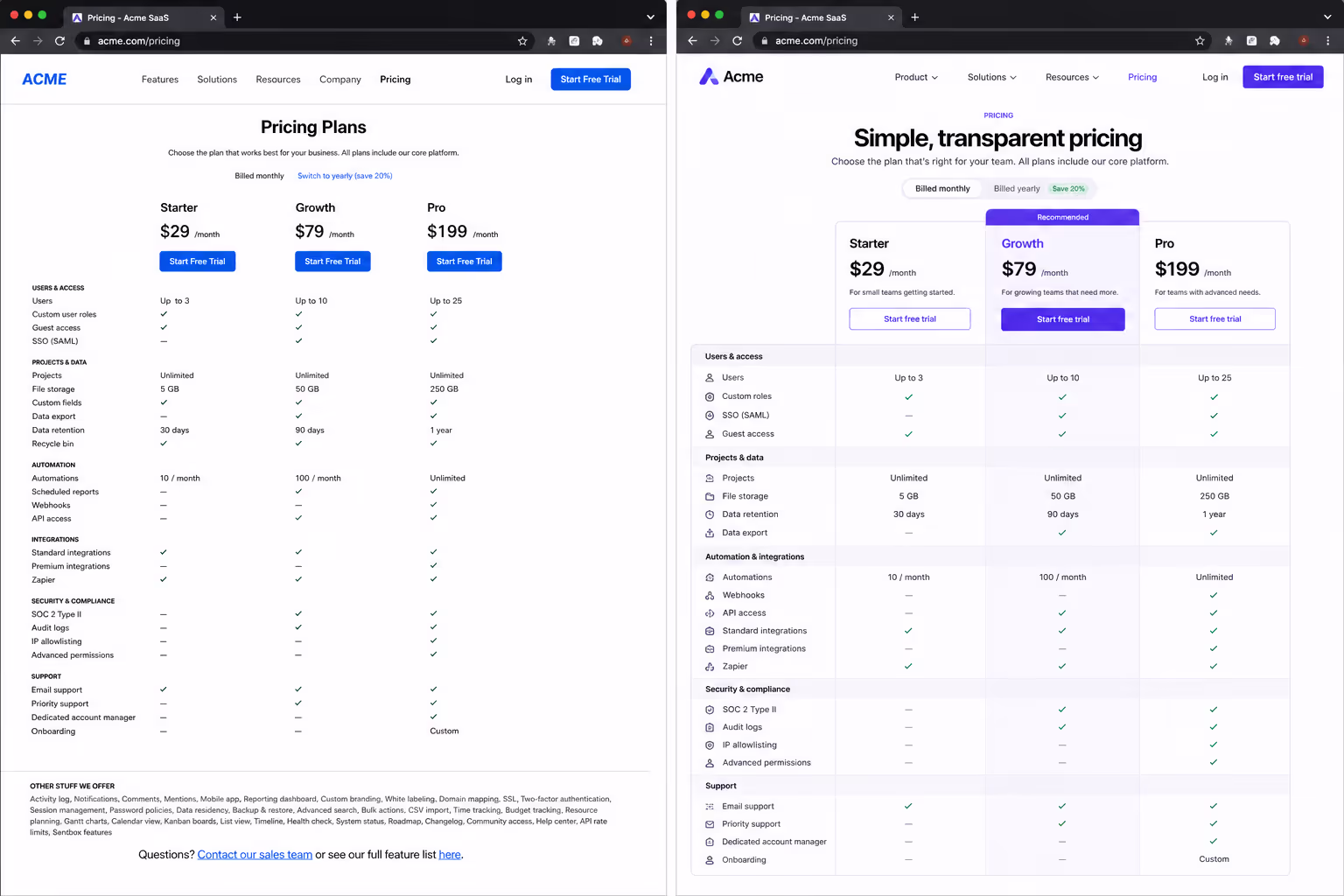1344x896 pixels.
Task: Open a new tab with plus in the left window
Action: pos(237,17)
